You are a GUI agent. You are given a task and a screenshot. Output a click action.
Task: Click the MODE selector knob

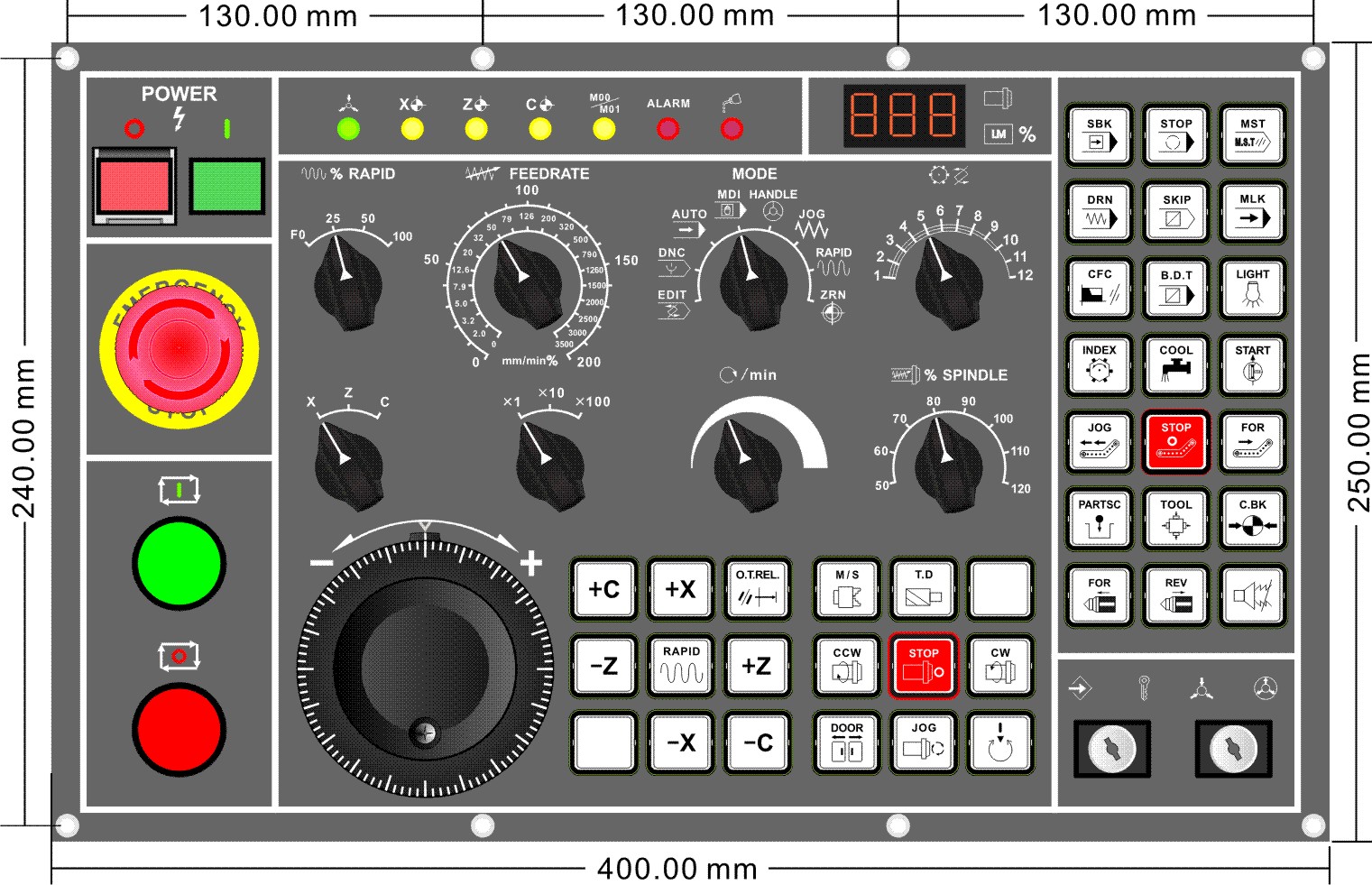754,281
